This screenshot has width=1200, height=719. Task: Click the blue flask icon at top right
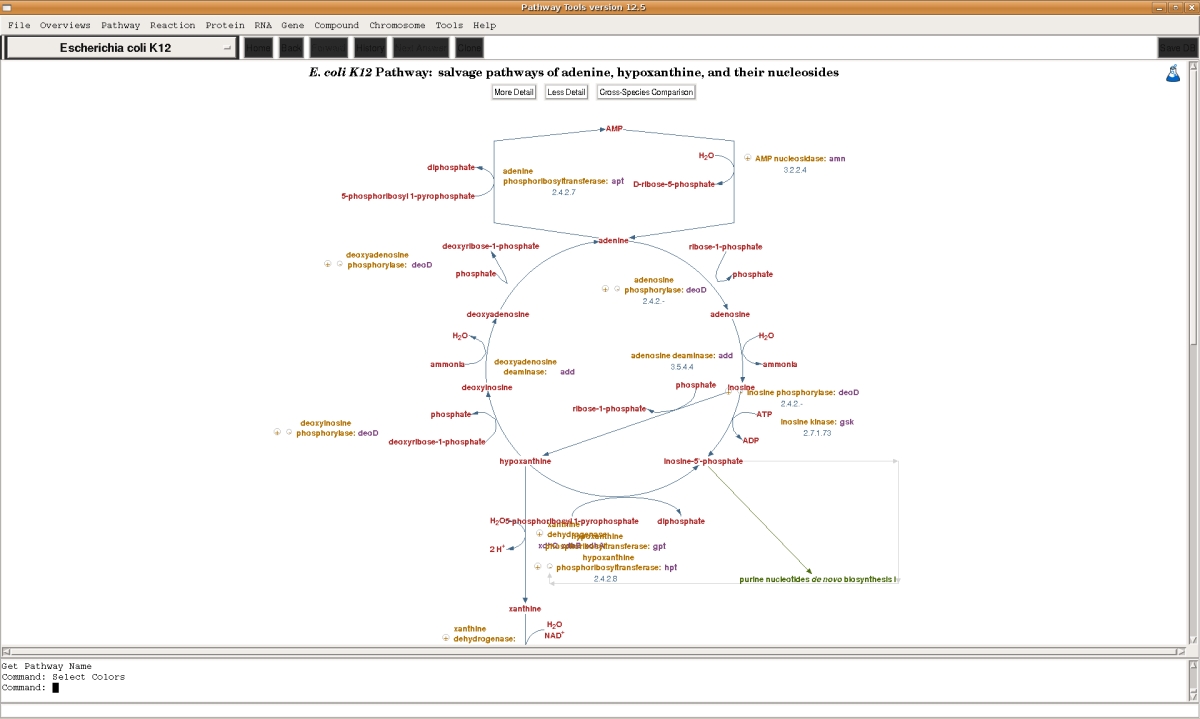point(1173,73)
